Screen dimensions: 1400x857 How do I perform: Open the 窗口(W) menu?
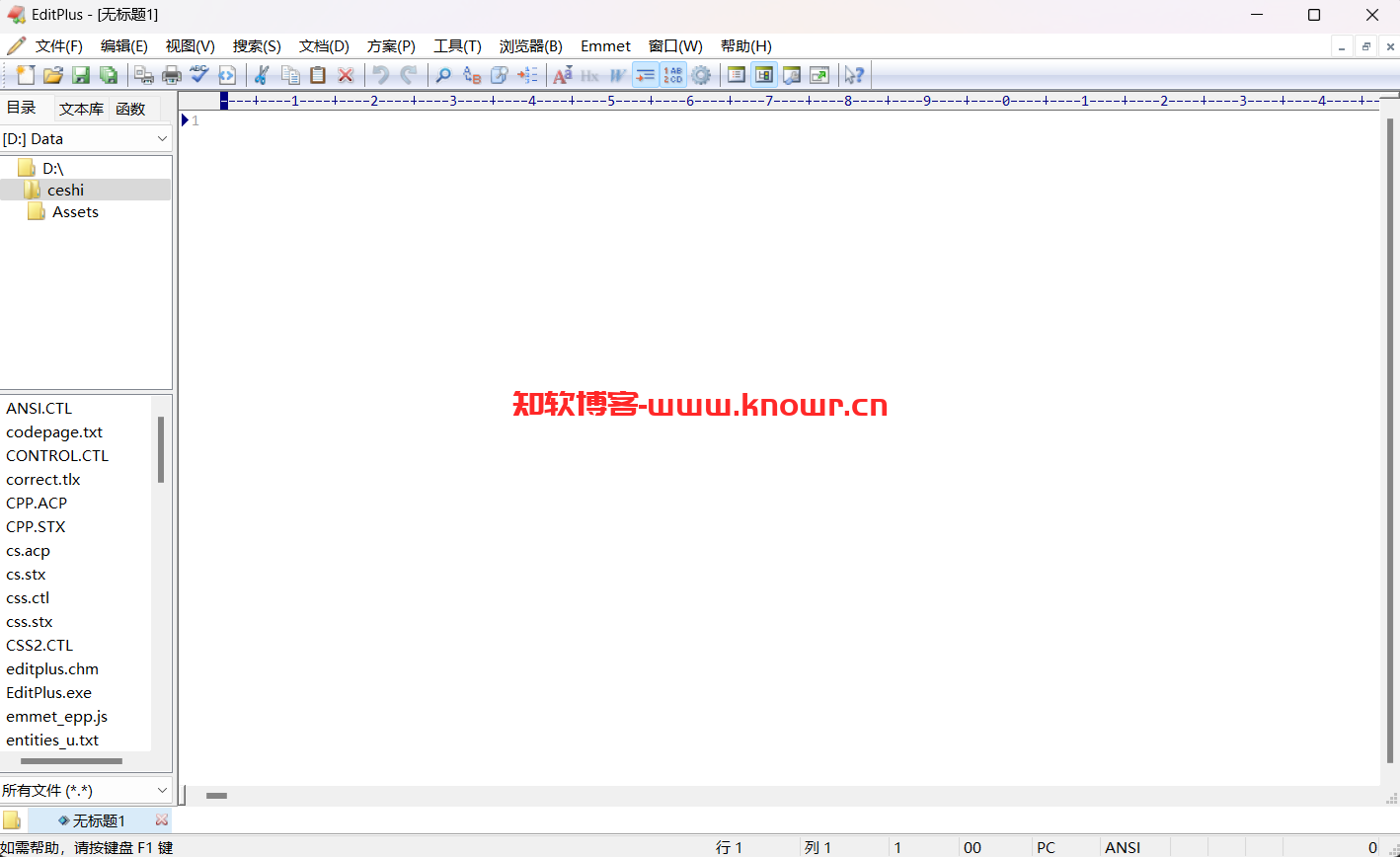point(675,46)
